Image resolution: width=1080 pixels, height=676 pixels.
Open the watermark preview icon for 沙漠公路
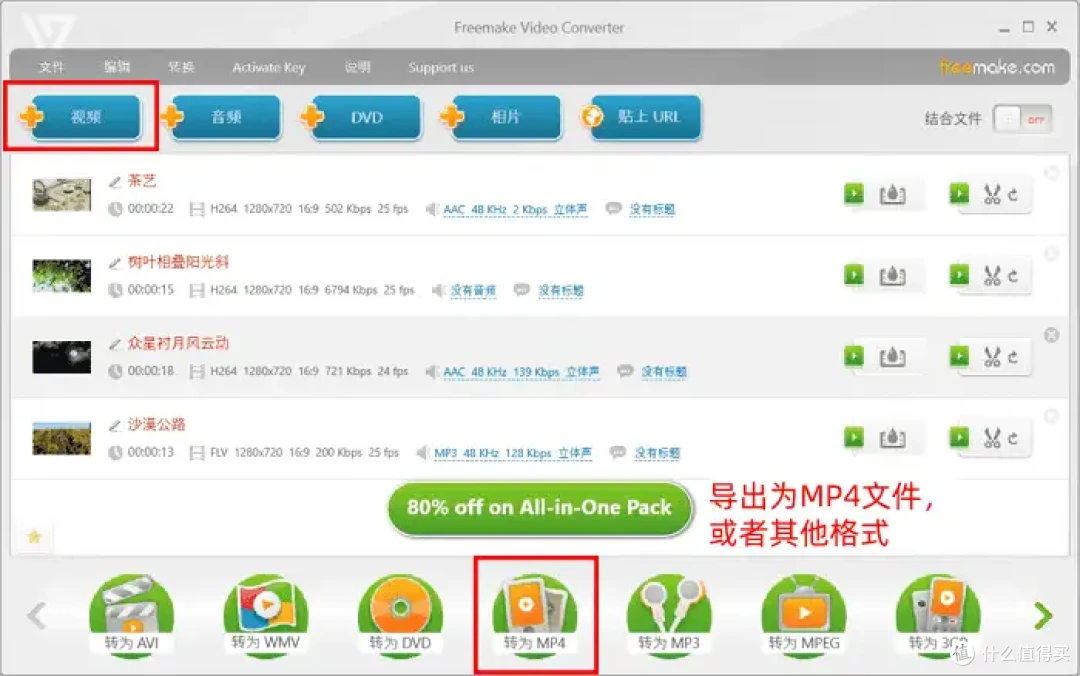[x=892, y=439]
